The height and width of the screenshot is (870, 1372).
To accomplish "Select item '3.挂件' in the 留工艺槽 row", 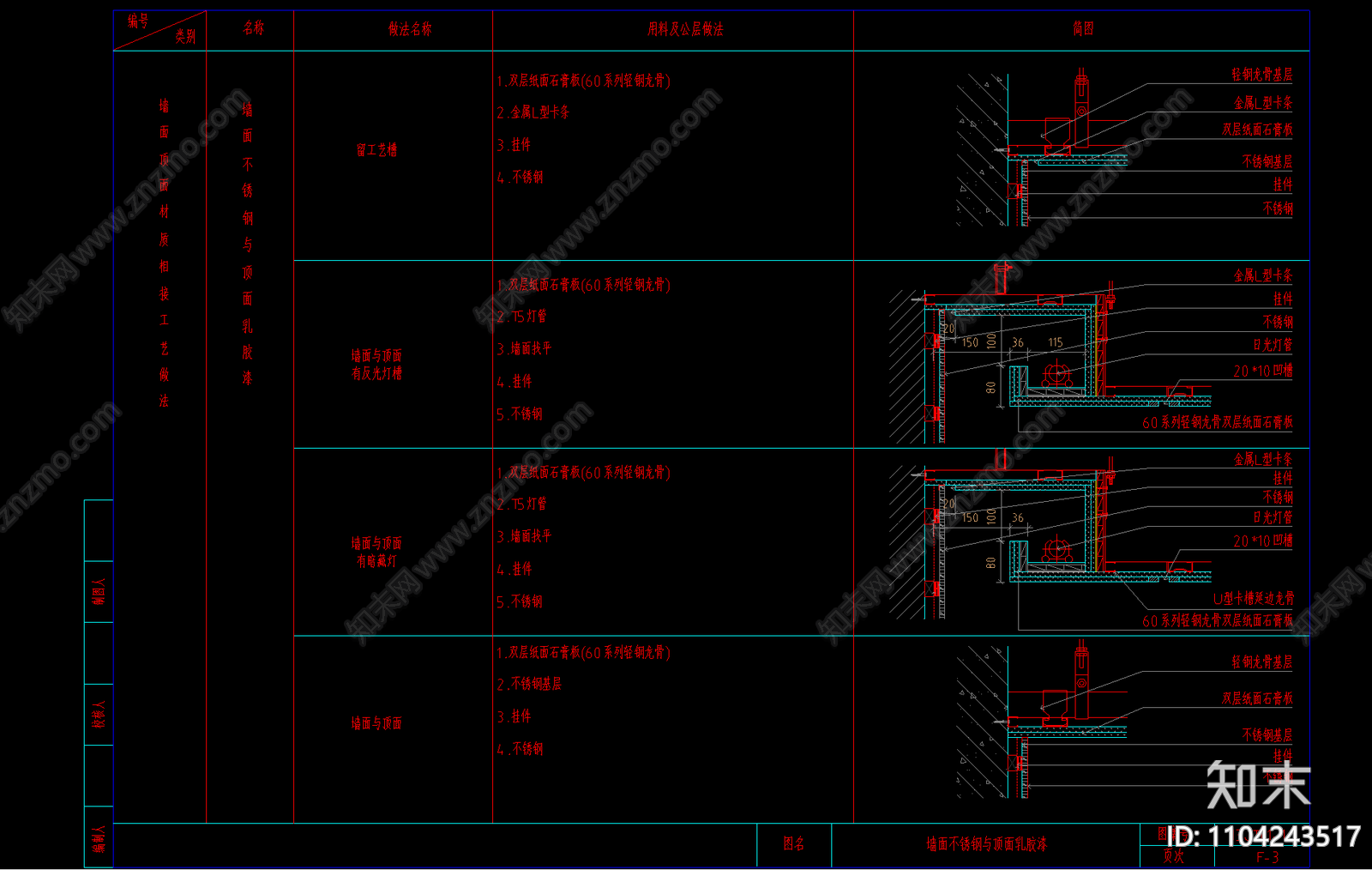I will coord(514,145).
